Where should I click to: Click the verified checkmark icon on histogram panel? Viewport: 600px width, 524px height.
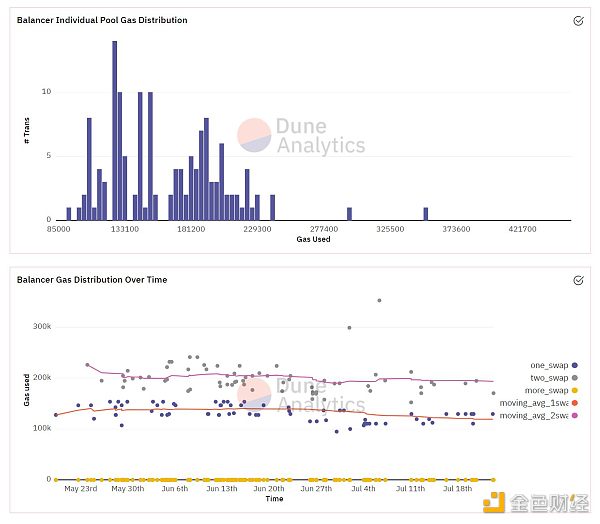(578, 20)
